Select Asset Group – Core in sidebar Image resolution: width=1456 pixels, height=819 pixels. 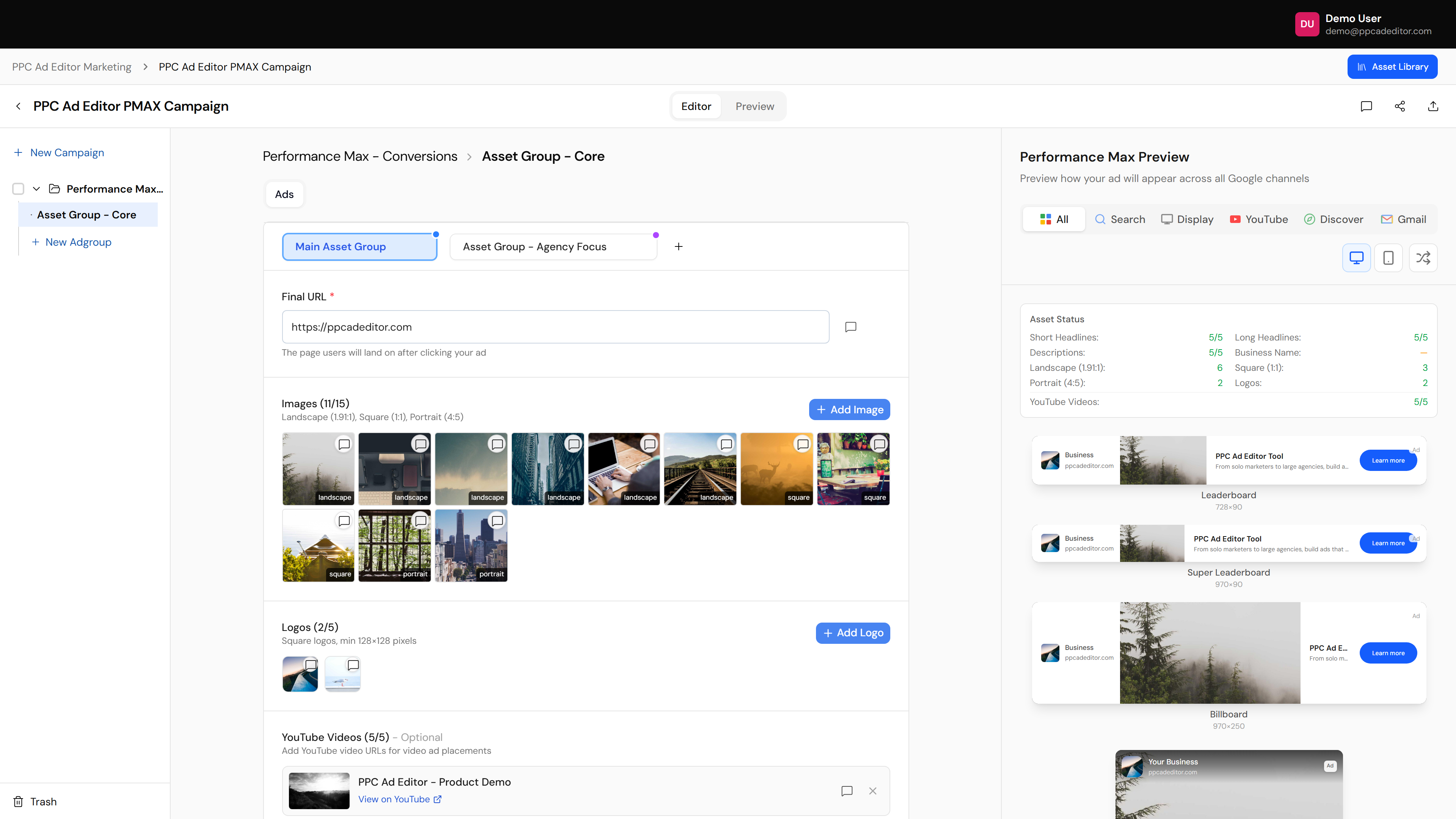[x=88, y=215]
